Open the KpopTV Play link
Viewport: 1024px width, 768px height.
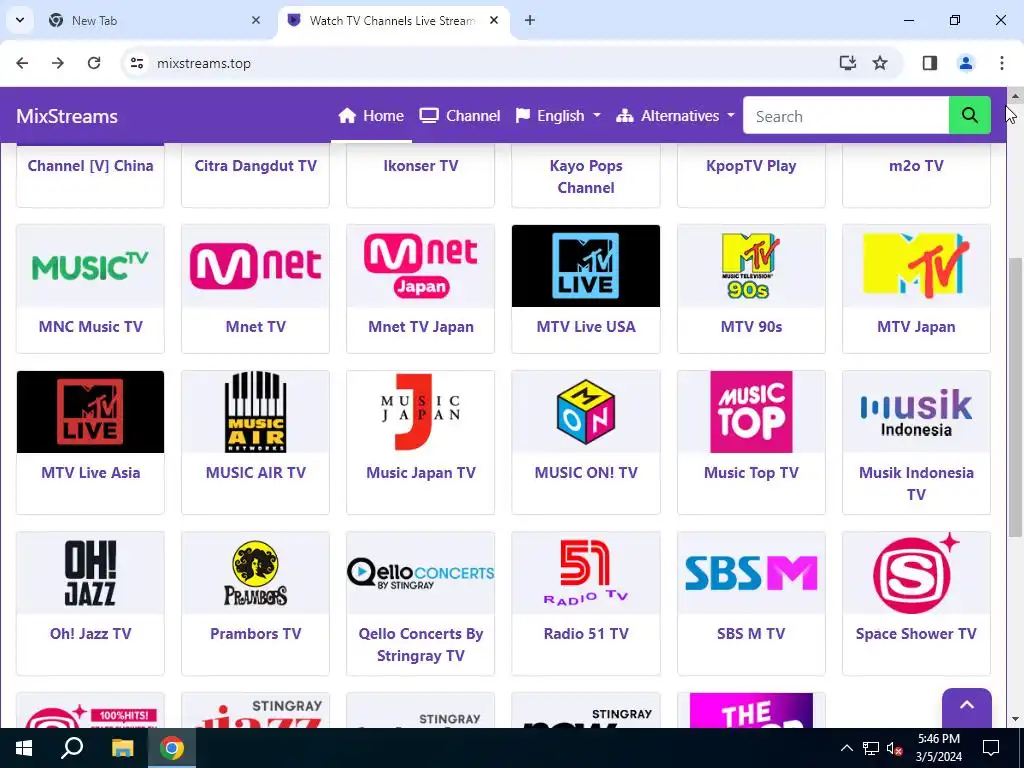click(751, 166)
